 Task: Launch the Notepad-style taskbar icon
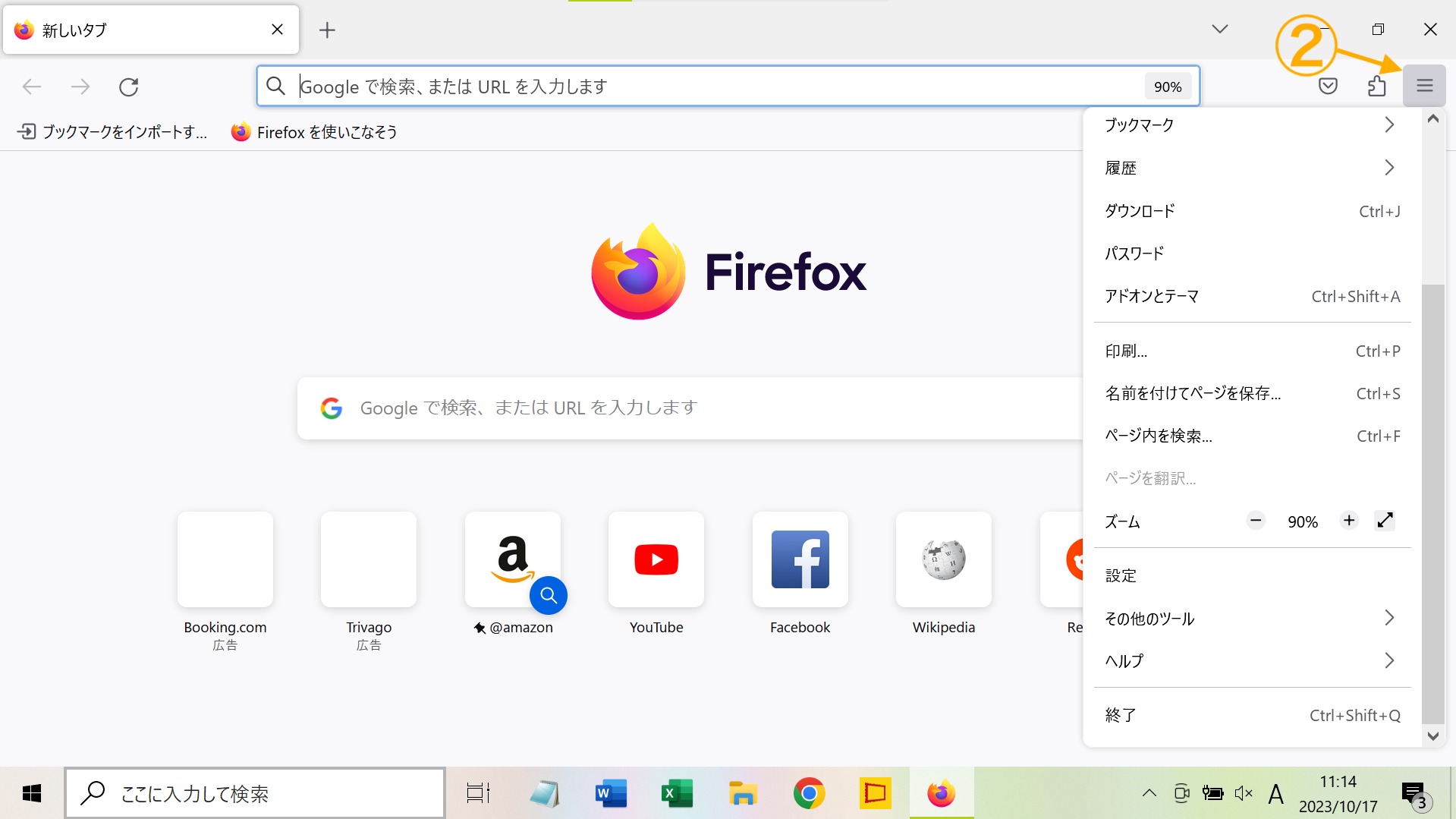pyautogui.click(x=544, y=793)
